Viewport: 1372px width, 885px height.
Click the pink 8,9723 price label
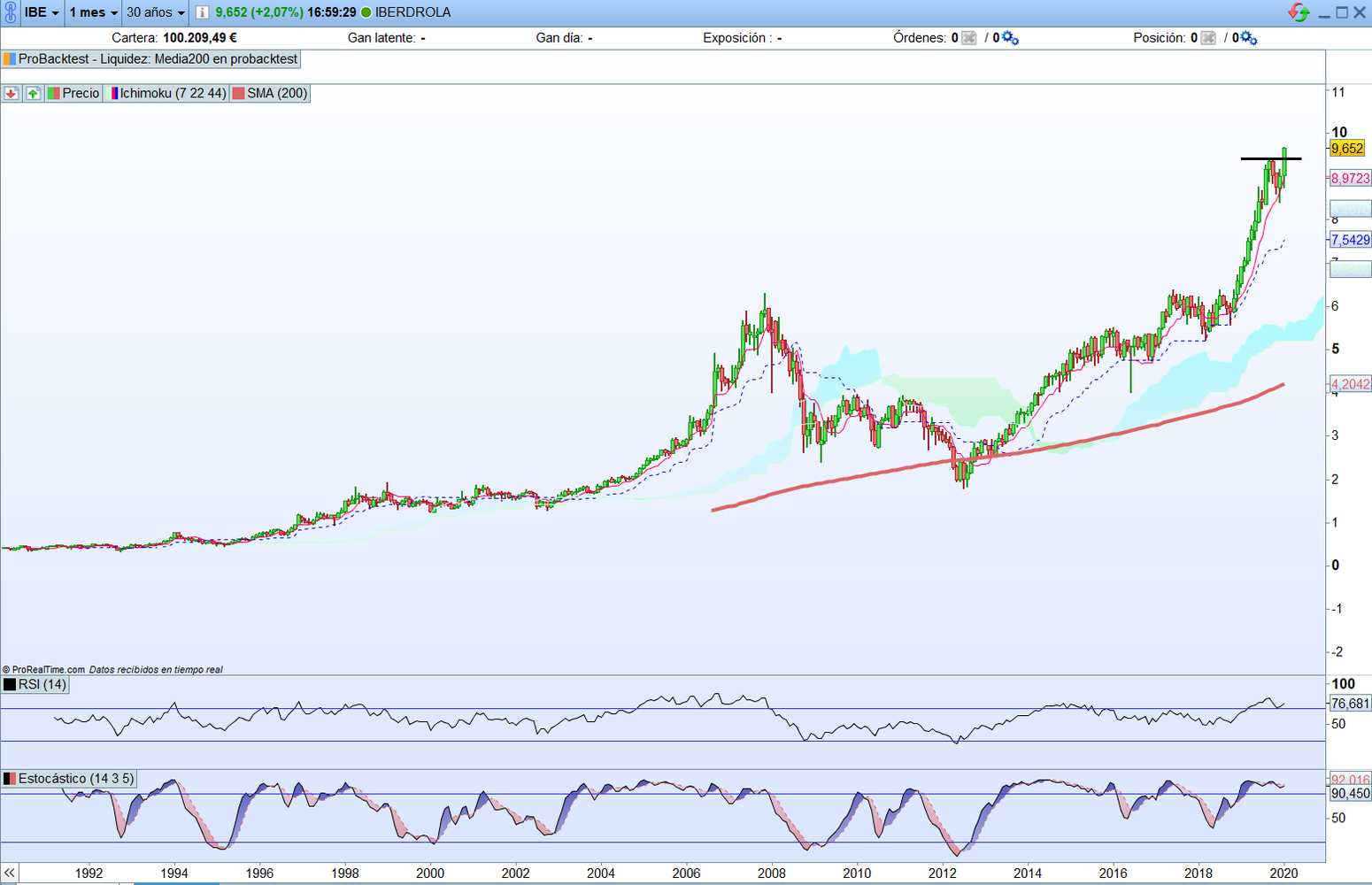click(1351, 178)
